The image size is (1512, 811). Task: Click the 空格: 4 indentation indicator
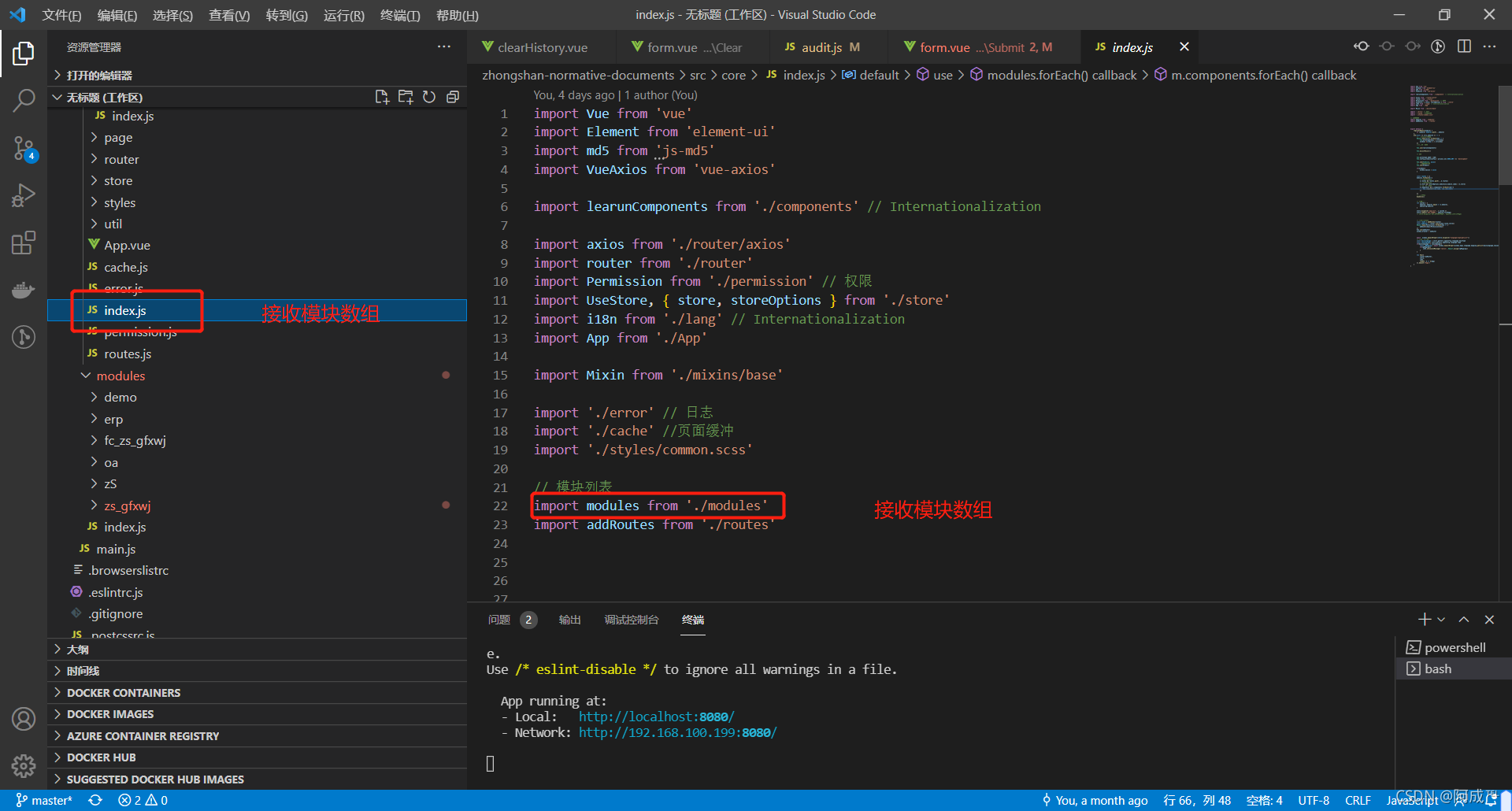[x=1265, y=800]
